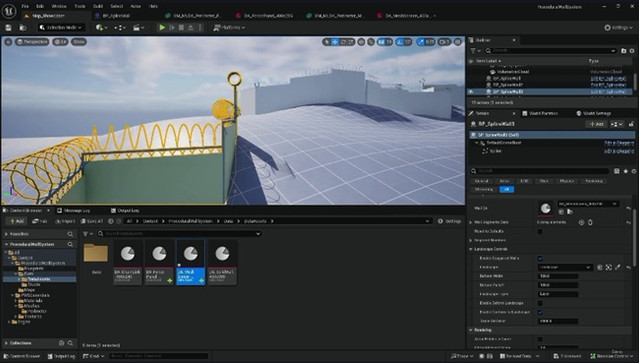Check the Reset to Defaults checkbox
The image size is (639, 363).
pos(540,231)
